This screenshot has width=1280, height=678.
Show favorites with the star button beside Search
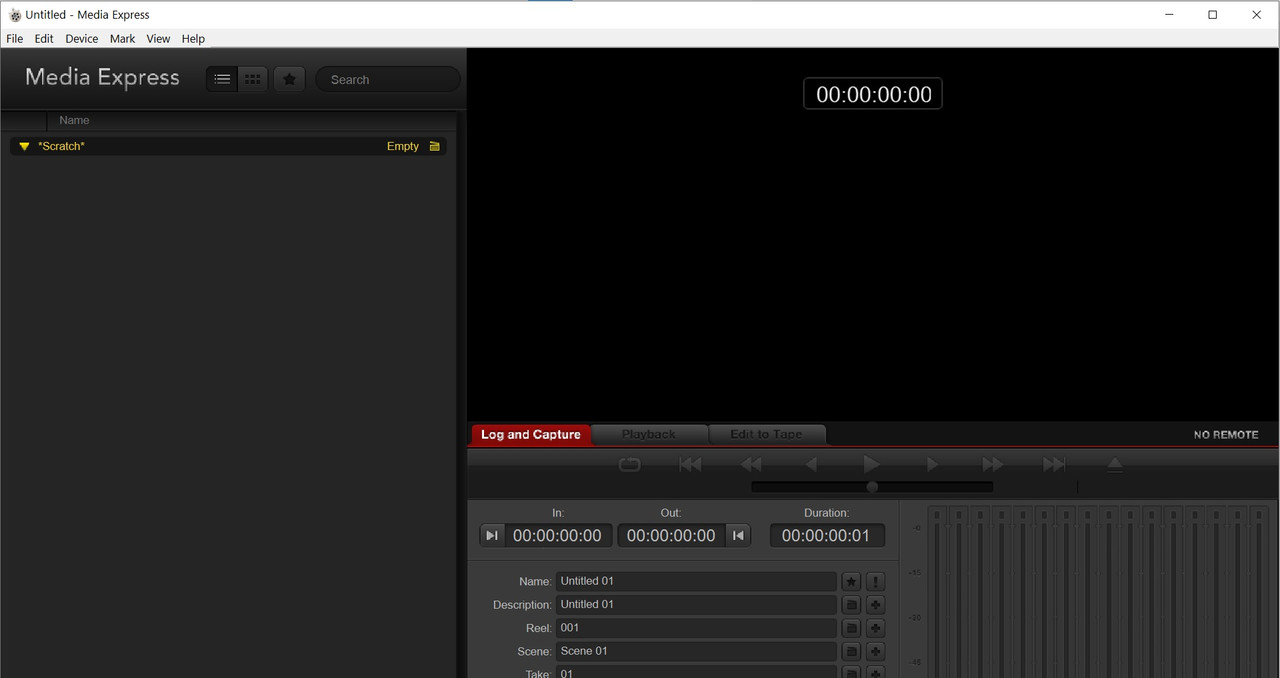tap(289, 79)
